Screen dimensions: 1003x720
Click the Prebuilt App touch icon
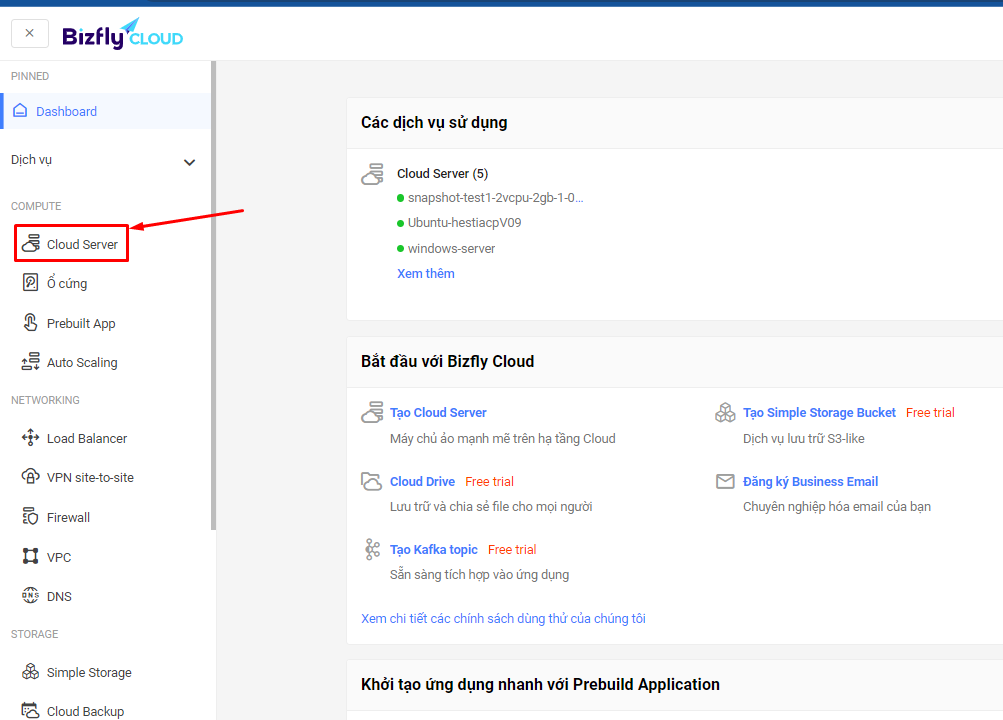click(x=31, y=323)
